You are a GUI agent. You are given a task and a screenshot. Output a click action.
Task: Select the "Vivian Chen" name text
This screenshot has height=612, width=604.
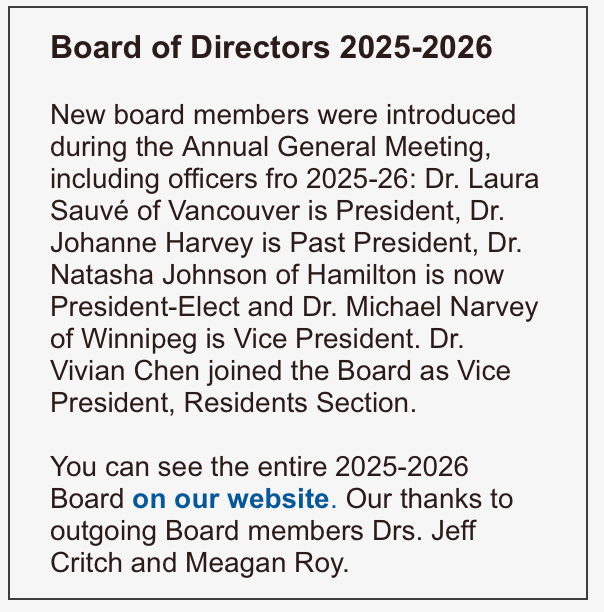(125, 370)
